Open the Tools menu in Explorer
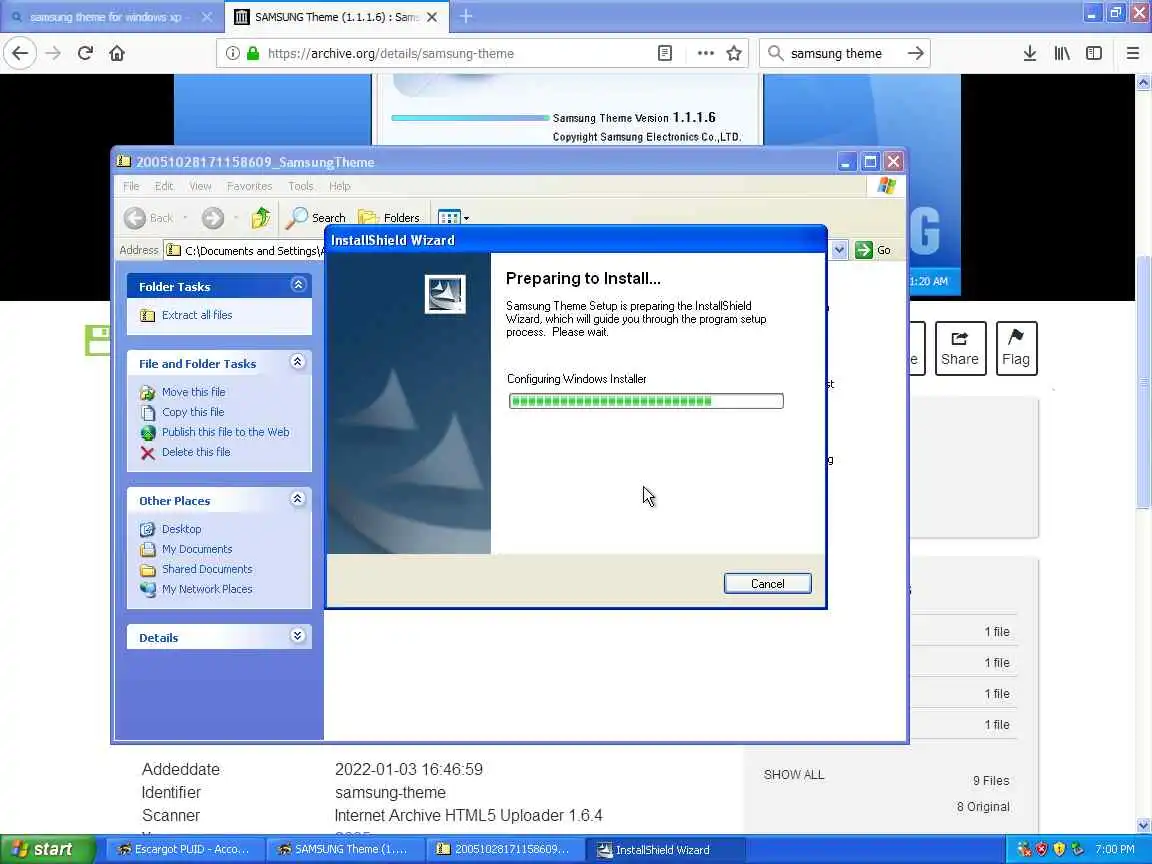 tap(300, 186)
